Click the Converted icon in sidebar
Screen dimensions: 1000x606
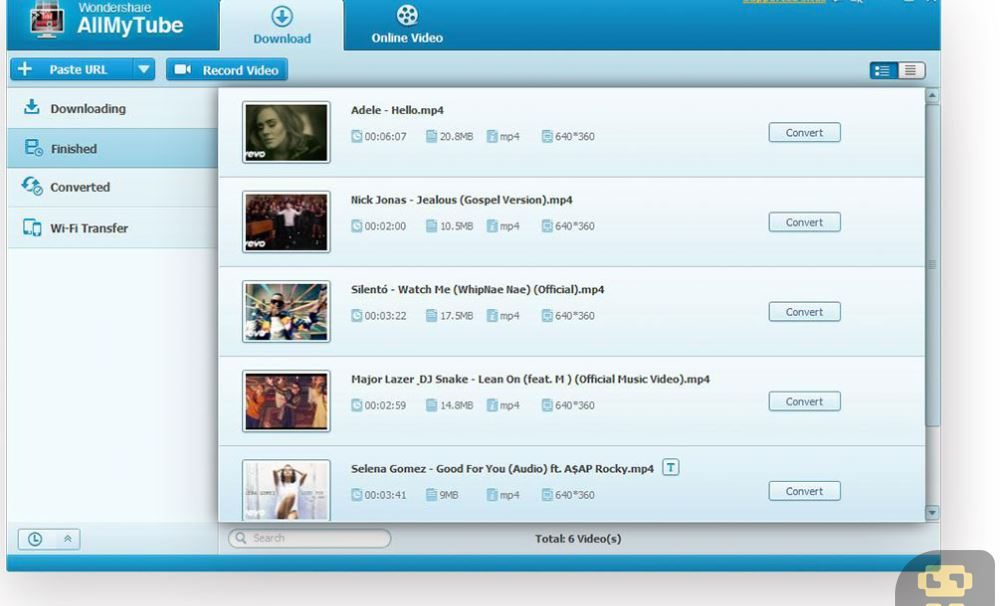coord(32,186)
